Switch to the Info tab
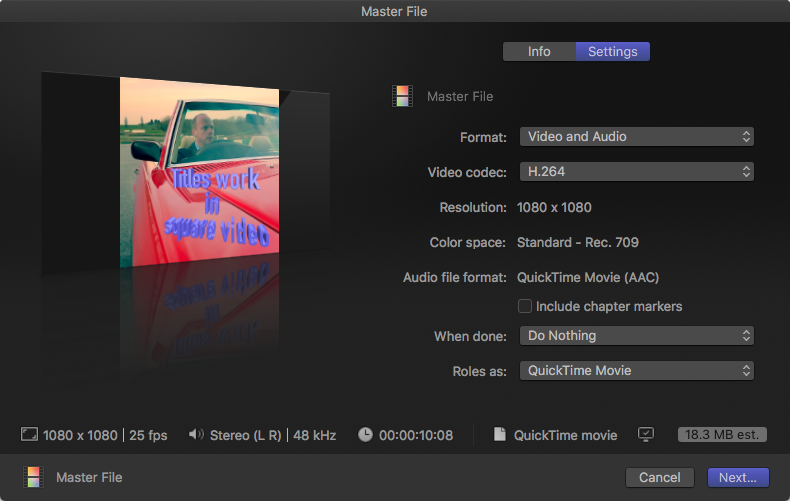 click(x=539, y=51)
